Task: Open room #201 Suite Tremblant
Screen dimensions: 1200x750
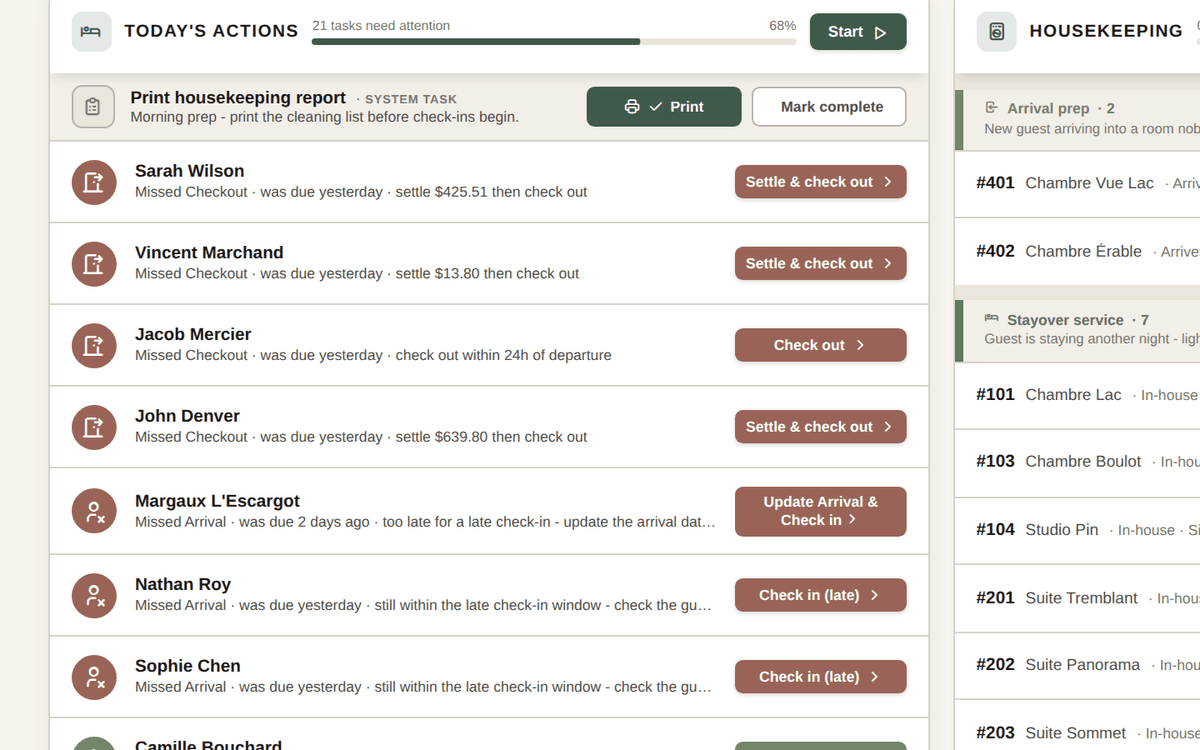Action: click(1077, 598)
